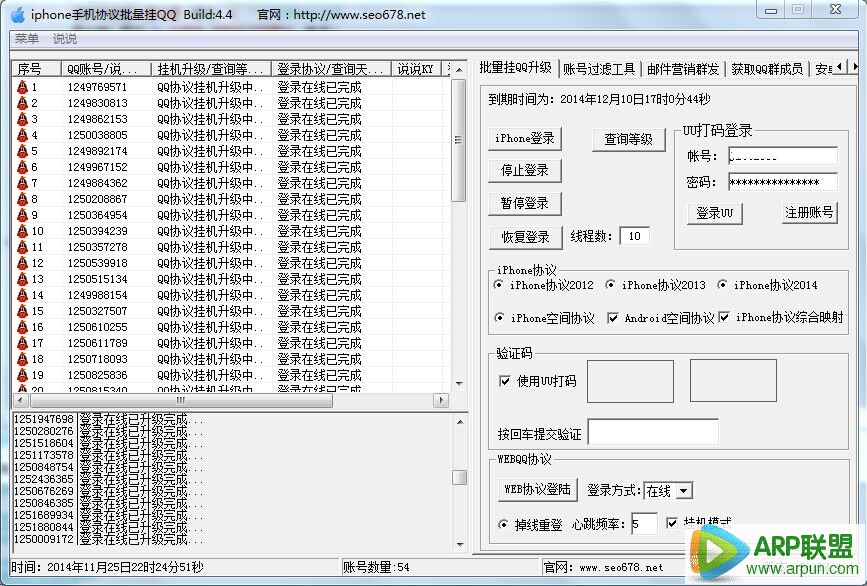Image resolution: width=867 pixels, height=586 pixels.
Task: Select the iPhone协议2012 radio button
Action: tap(498, 285)
